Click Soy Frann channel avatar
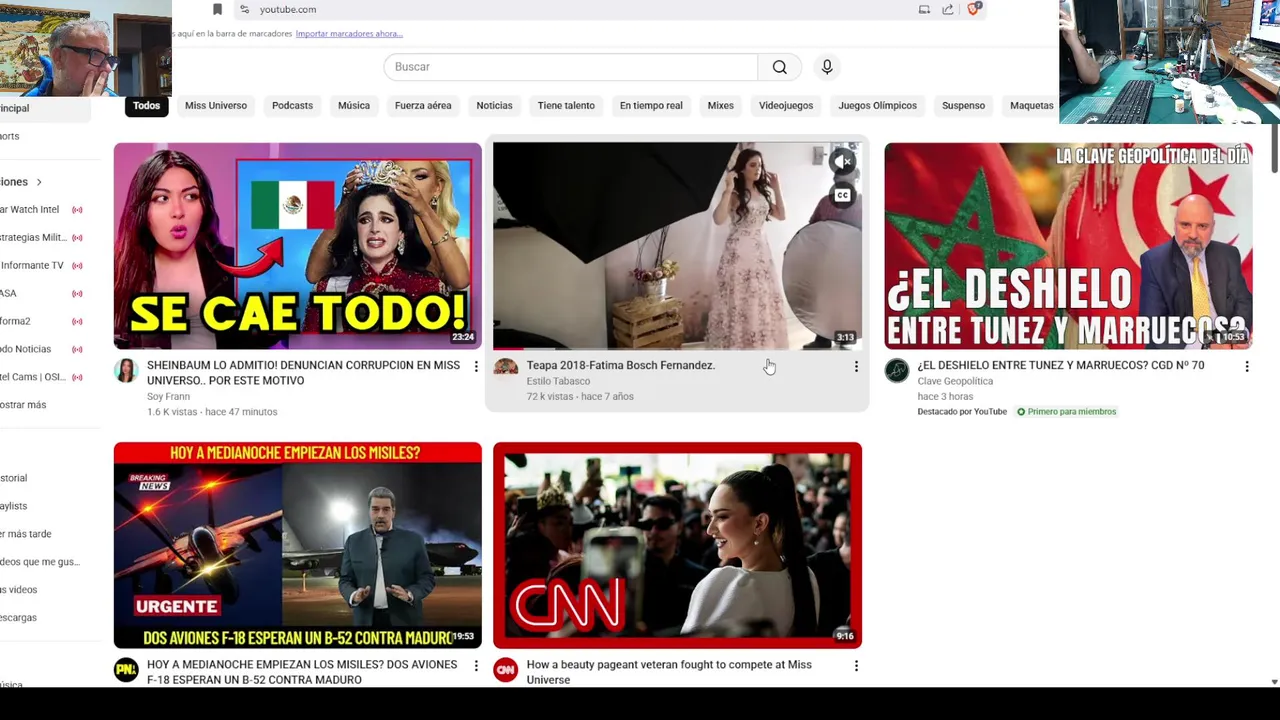This screenshot has height=720, width=1280. pos(126,370)
